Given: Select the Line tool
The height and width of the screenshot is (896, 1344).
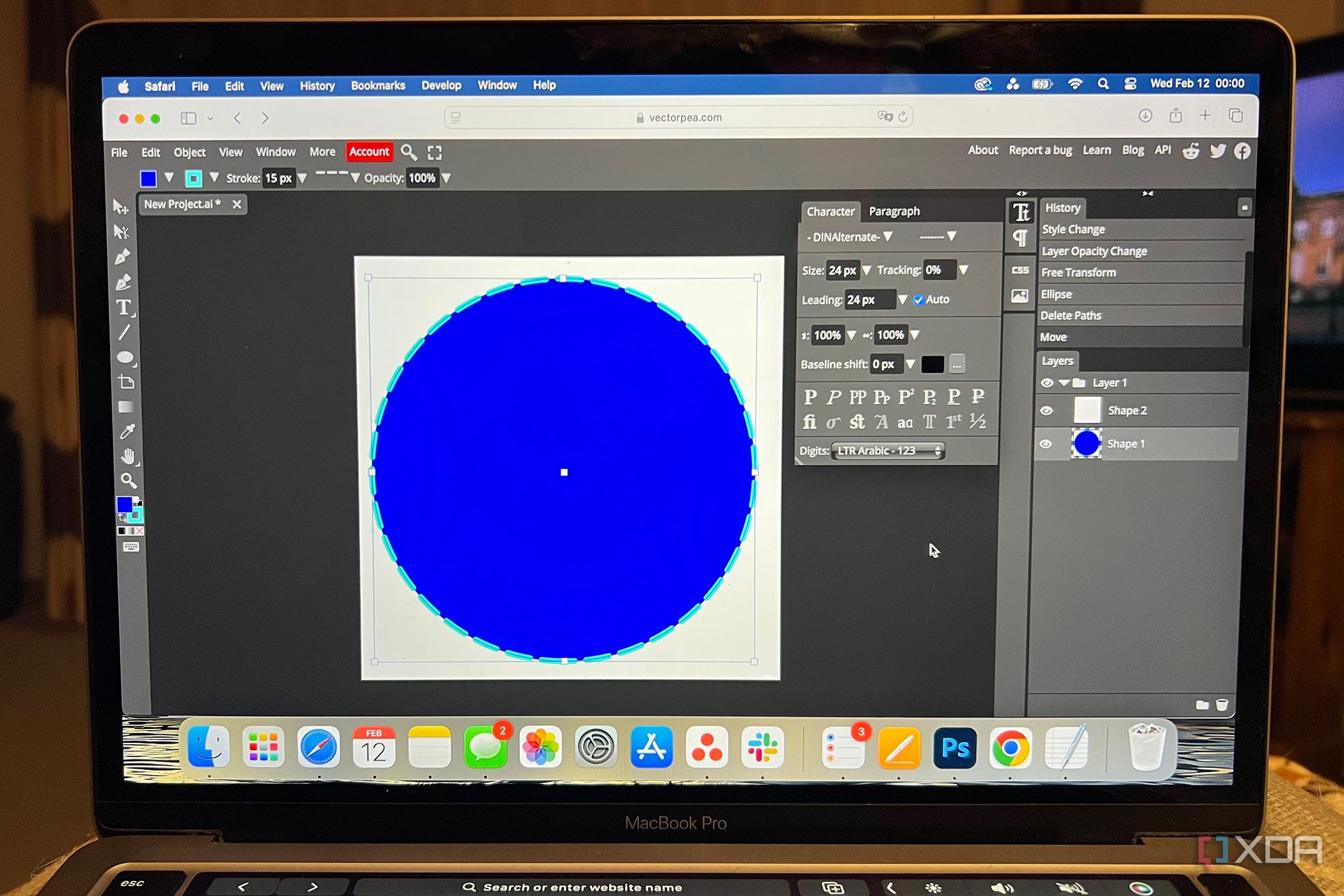Looking at the screenshot, I should pyautogui.click(x=124, y=333).
